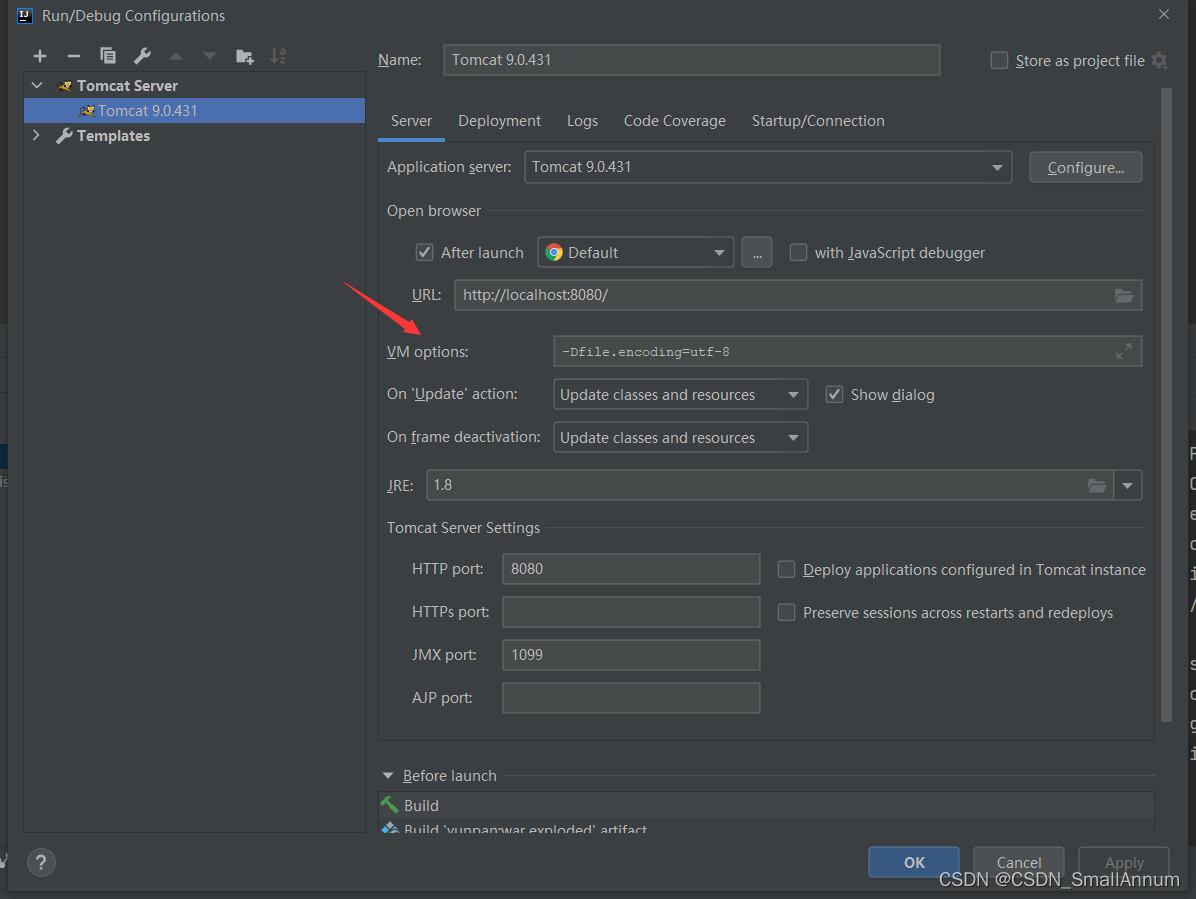
Task: Collapse the Tomcat Server tree node
Action: (37, 85)
